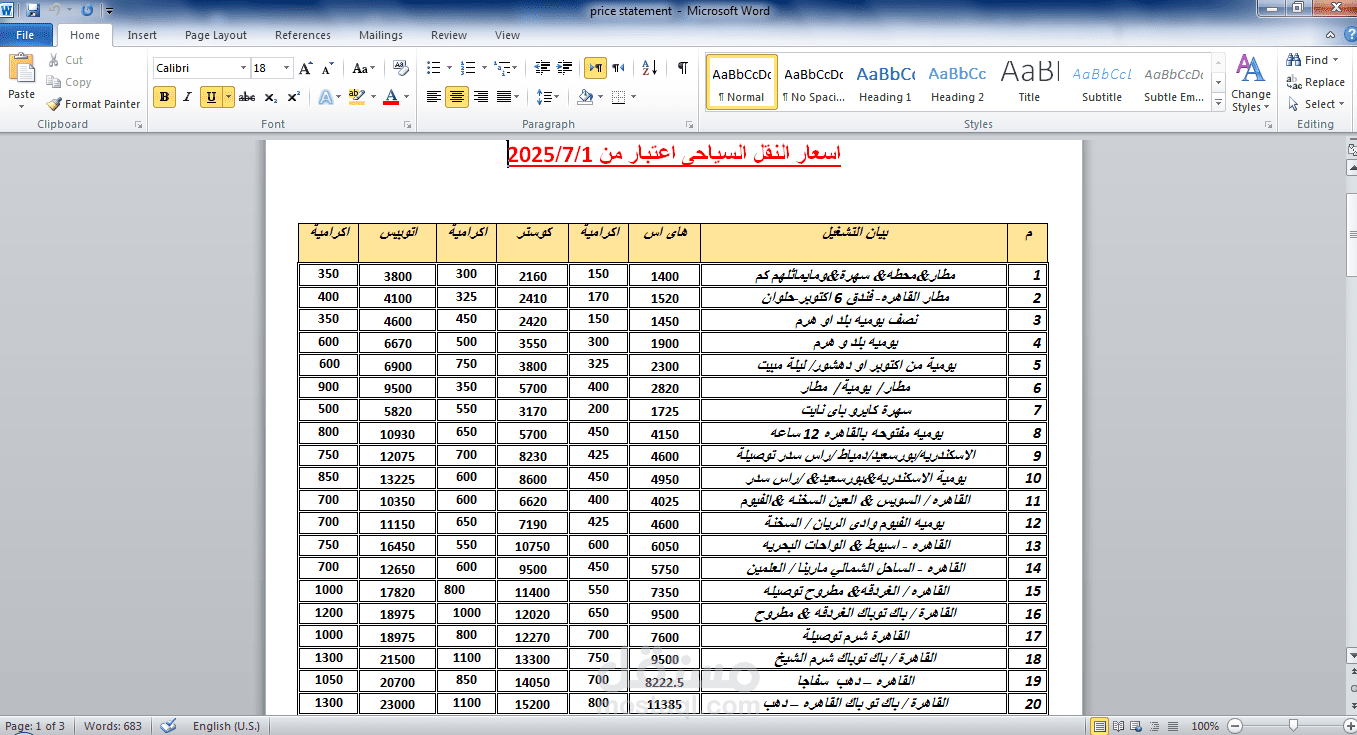Switch to Review tab
This screenshot has height=735, width=1357.
pos(449,35)
